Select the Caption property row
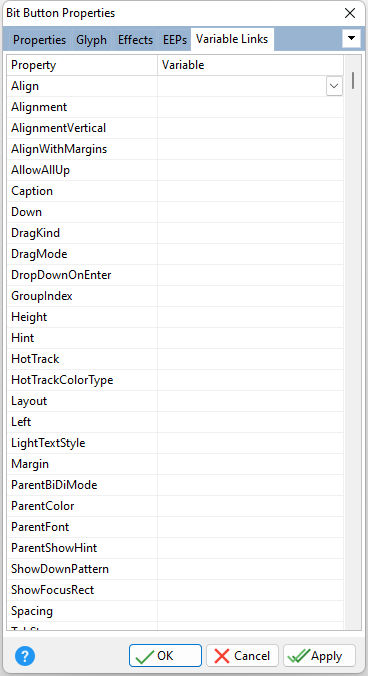The width and height of the screenshot is (368, 676). pos(175,191)
